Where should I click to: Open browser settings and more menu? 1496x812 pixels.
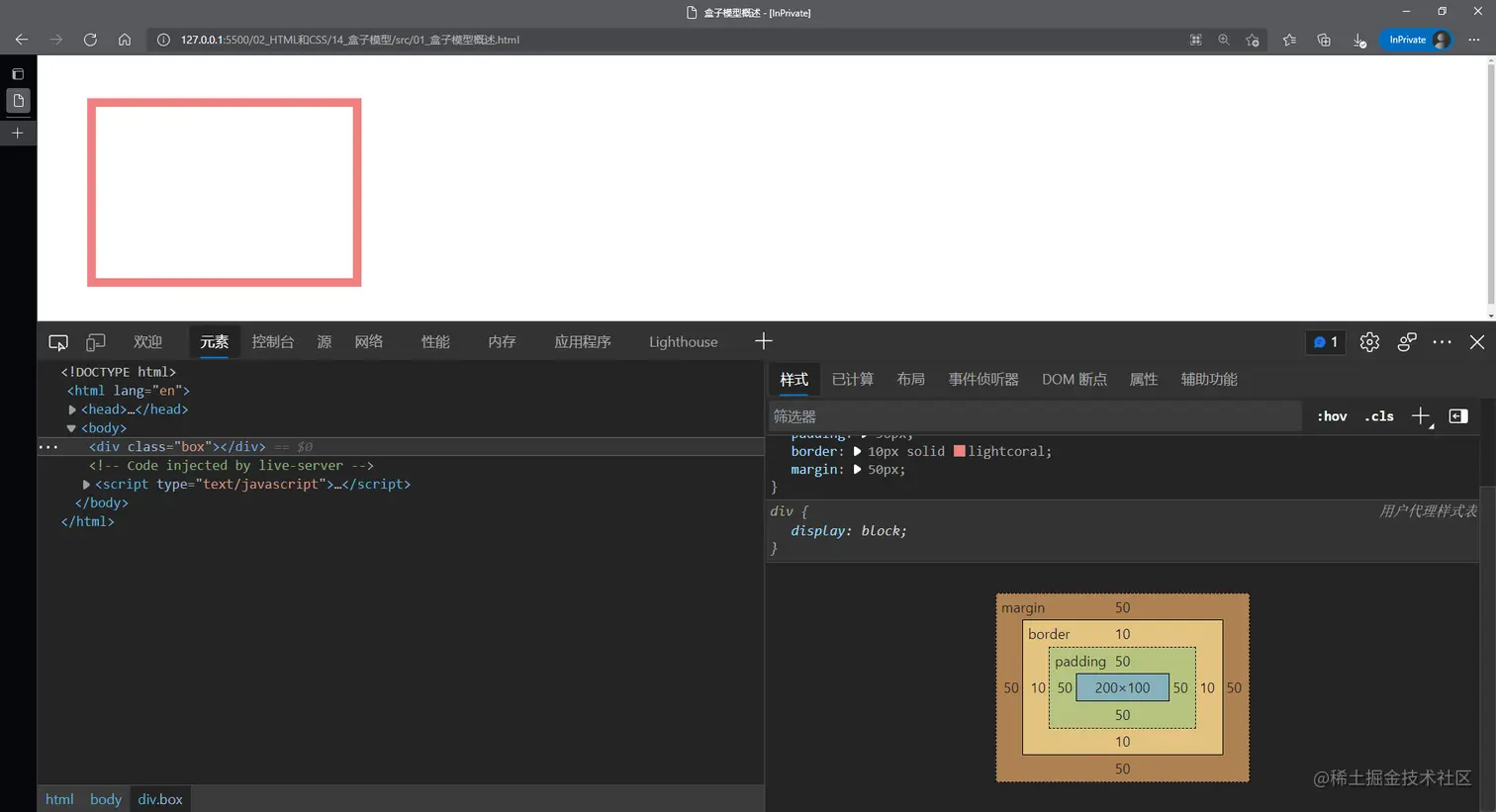point(1474,40)
